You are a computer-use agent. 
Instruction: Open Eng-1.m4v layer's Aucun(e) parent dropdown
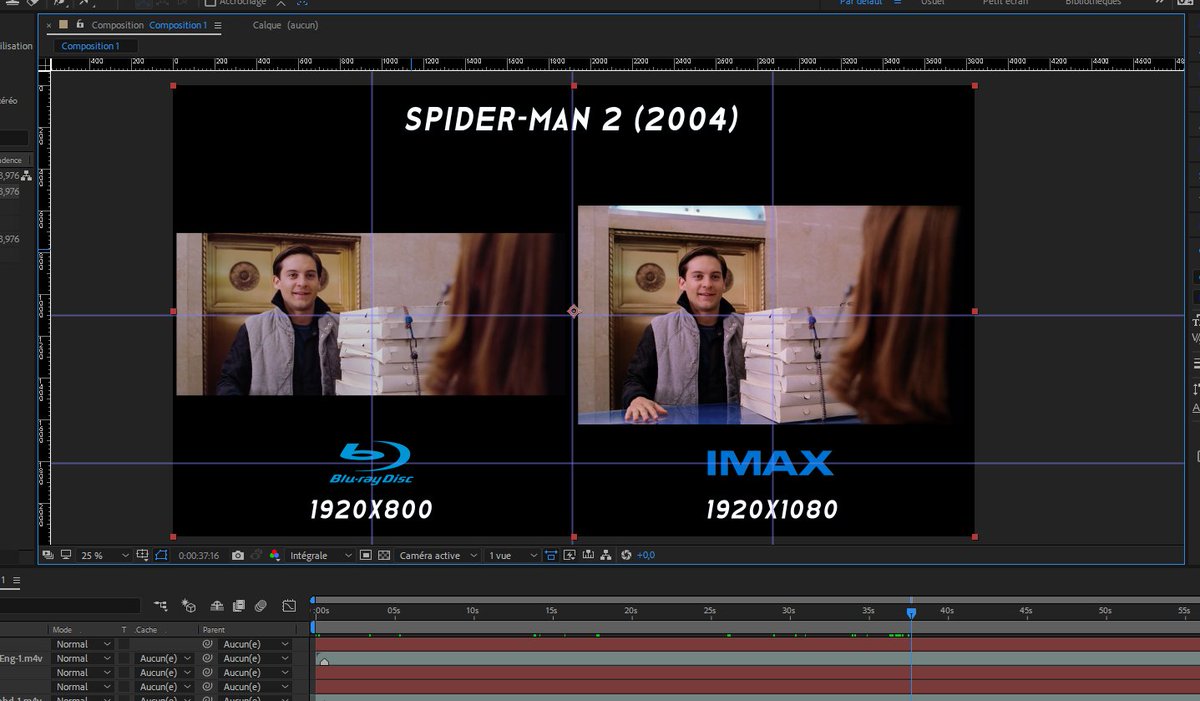pyautogui.click(x=256, y=659)
